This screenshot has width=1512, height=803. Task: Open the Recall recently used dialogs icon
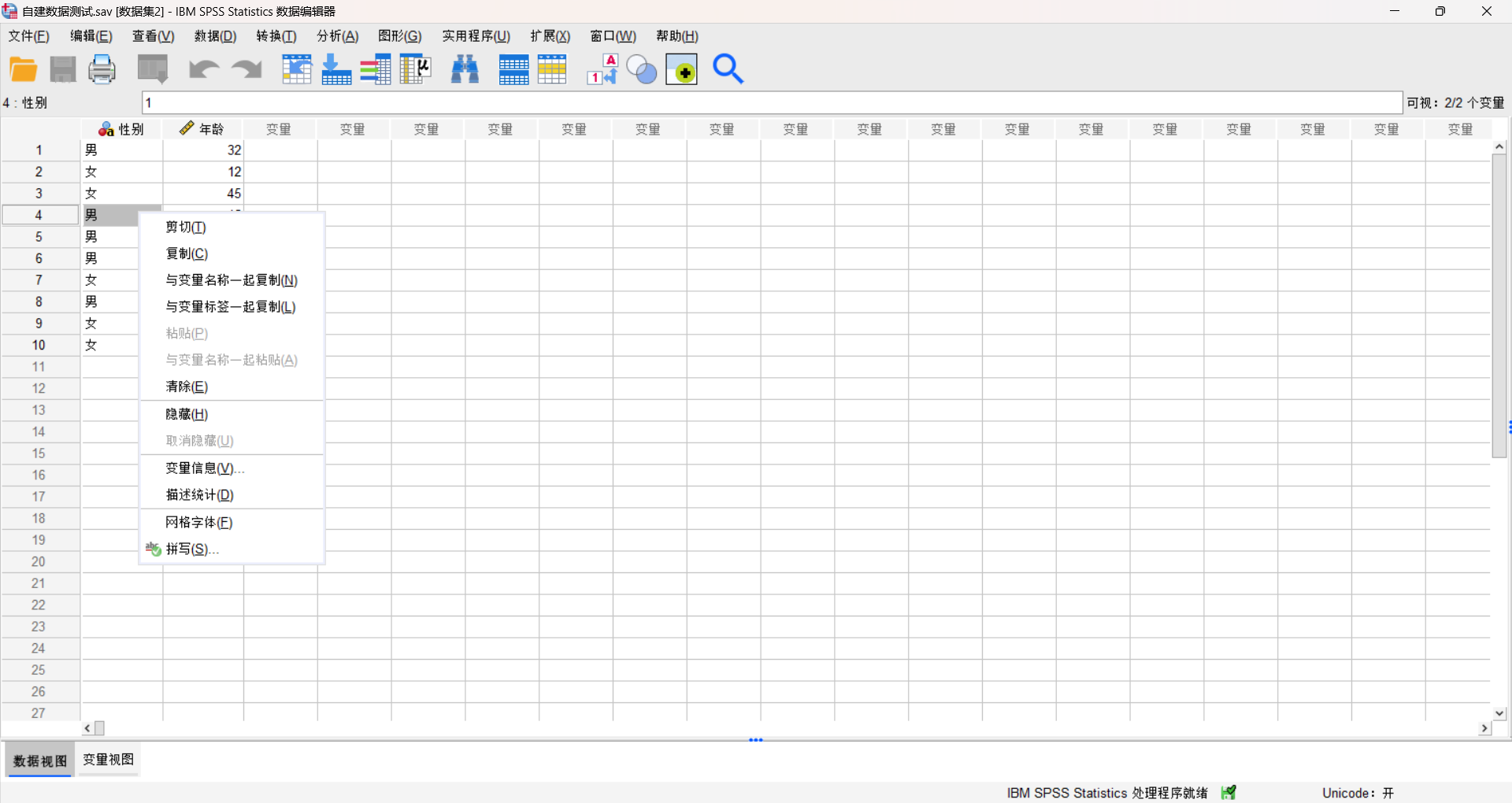coord(153,69)
